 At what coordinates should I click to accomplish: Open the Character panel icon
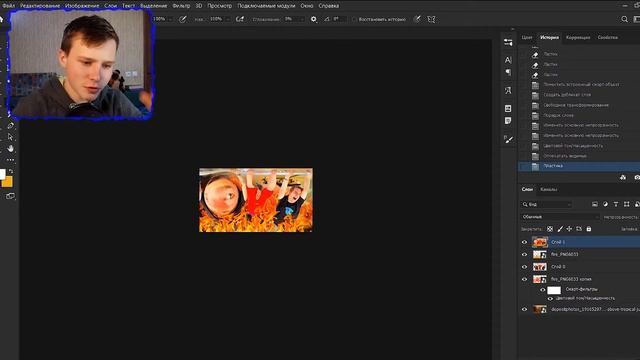coord(508,60)
